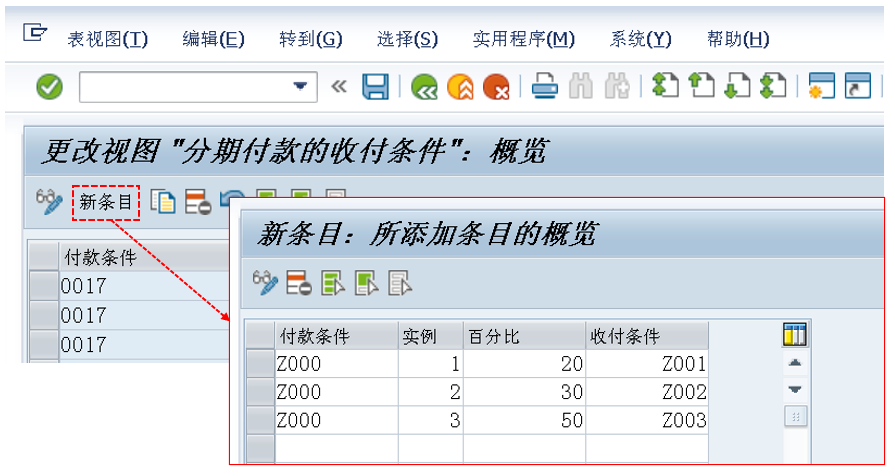Click the Print icon

click(545, 87)
